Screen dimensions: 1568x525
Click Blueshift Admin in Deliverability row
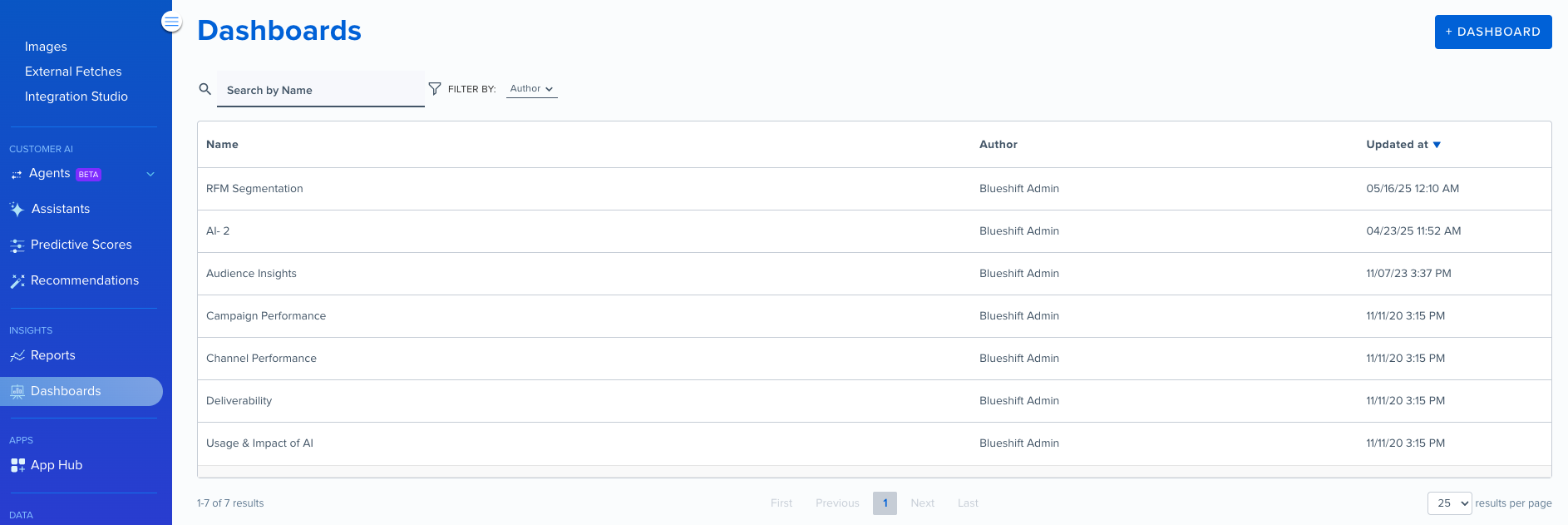(x=1019, y=401)
